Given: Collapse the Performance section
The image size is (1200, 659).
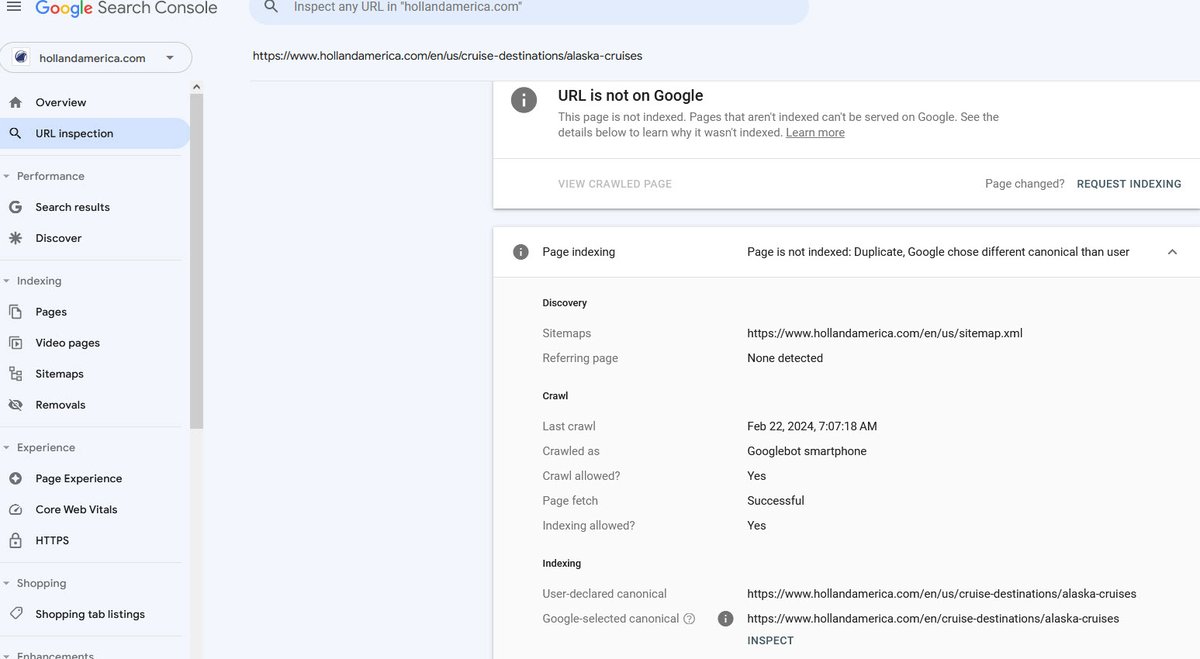Looking at the screenshot, I should coord(7,176).
